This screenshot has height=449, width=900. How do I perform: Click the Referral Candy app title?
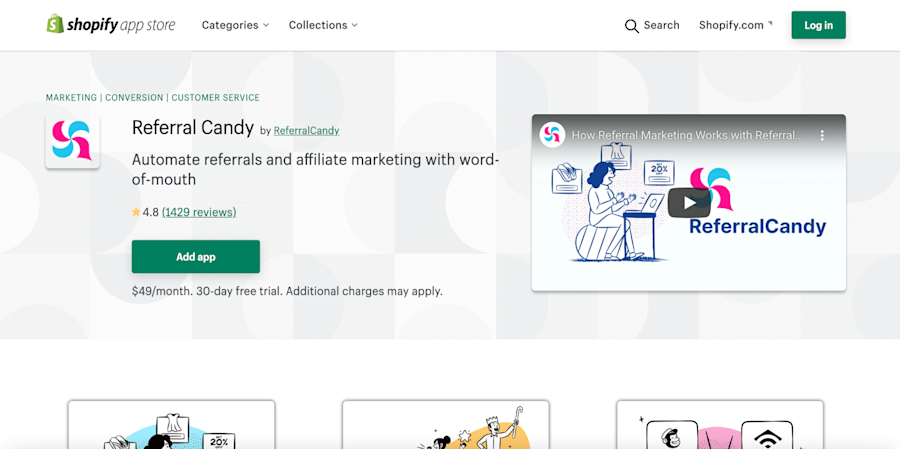(193, 127)
